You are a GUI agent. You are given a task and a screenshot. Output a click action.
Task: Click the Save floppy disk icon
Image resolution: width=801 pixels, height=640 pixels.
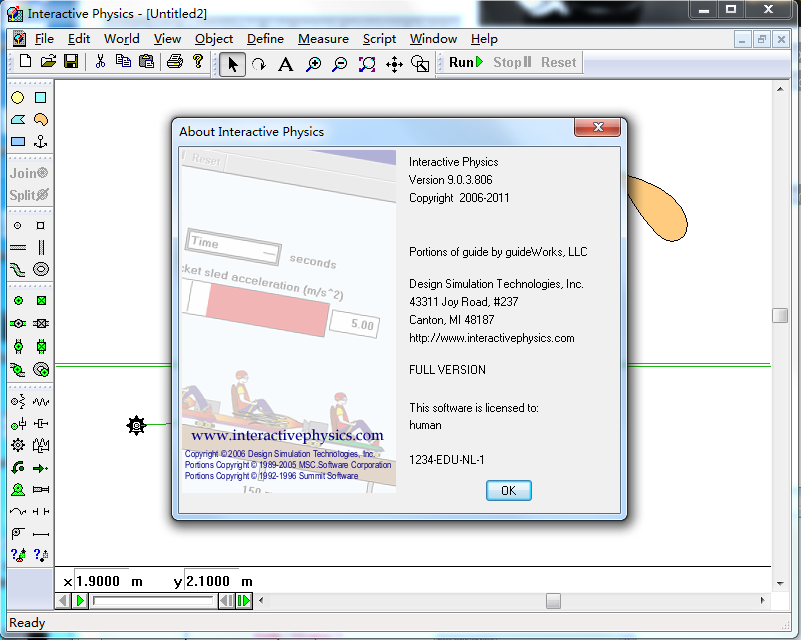tap(70, 62)
